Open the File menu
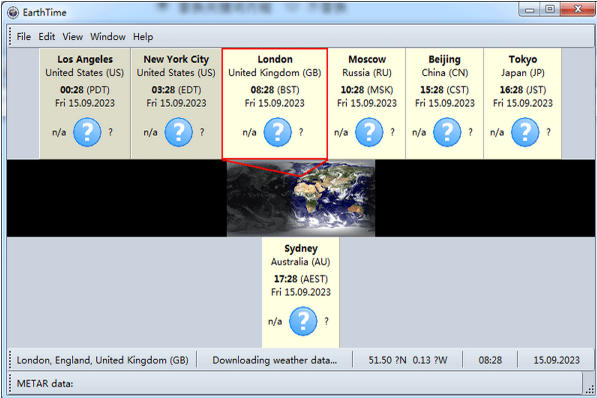Viewport: 597px width, 398px height. [24, 37]
